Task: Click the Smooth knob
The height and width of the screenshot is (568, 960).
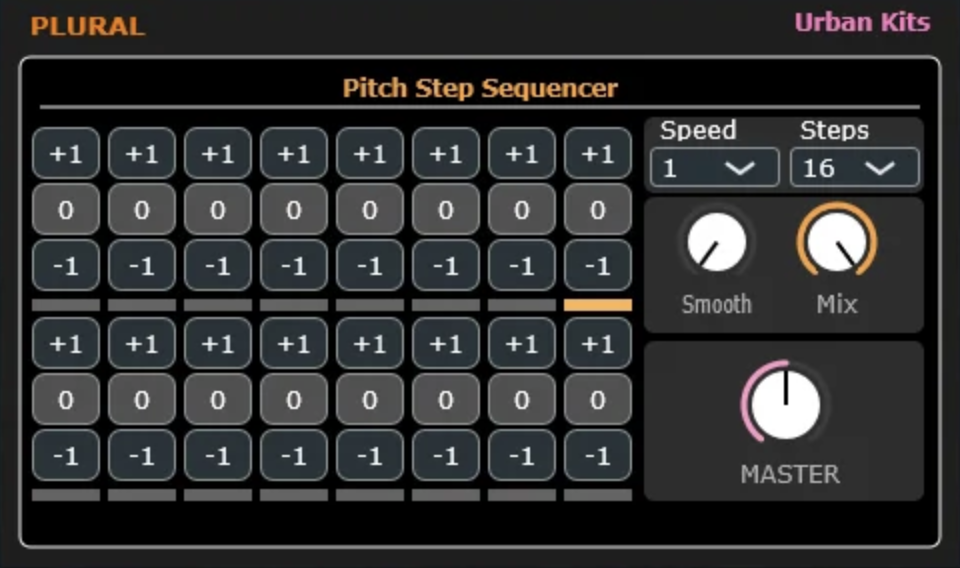Action: 716,242
